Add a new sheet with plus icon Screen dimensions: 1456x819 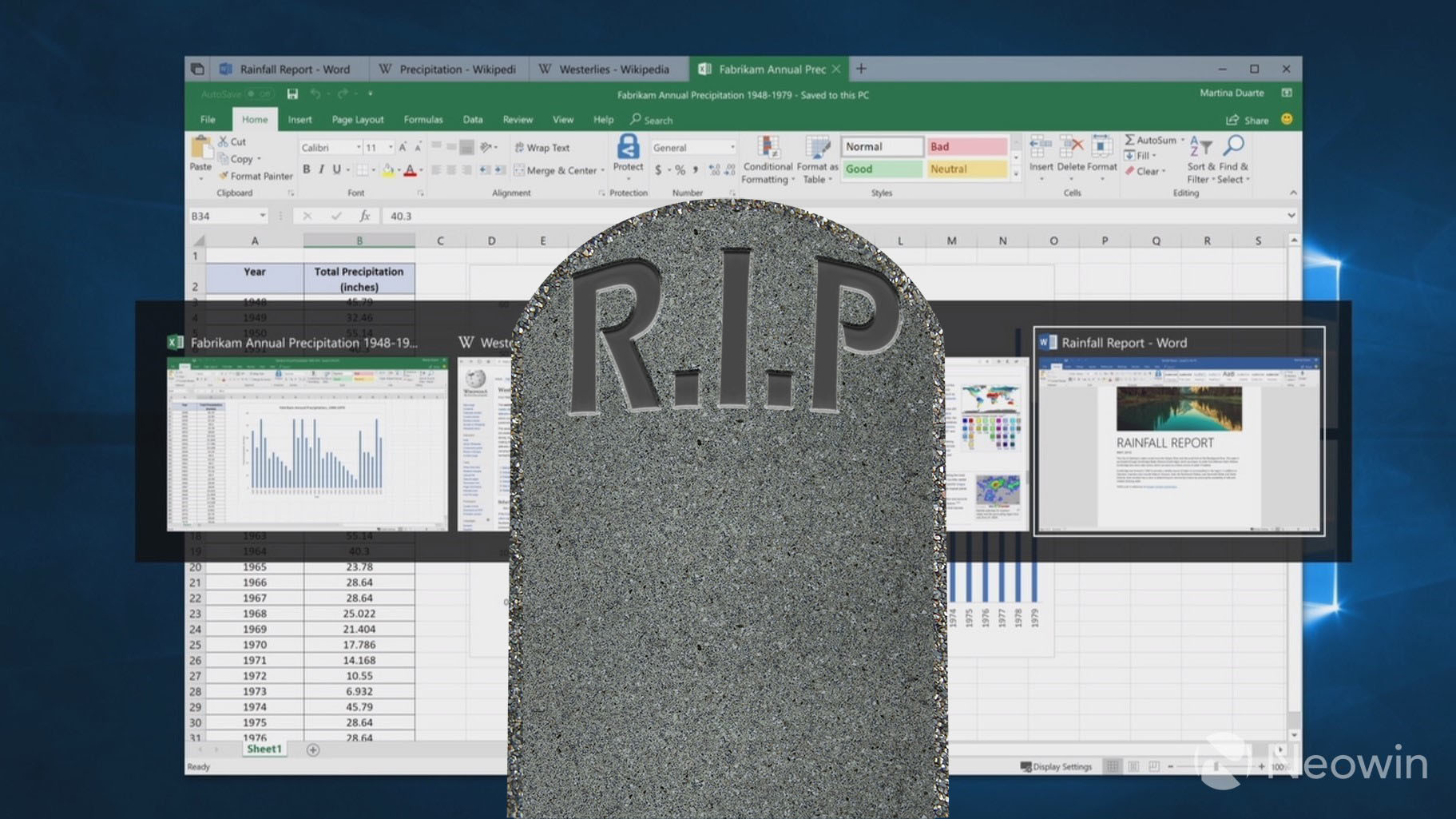coord(313,749)
